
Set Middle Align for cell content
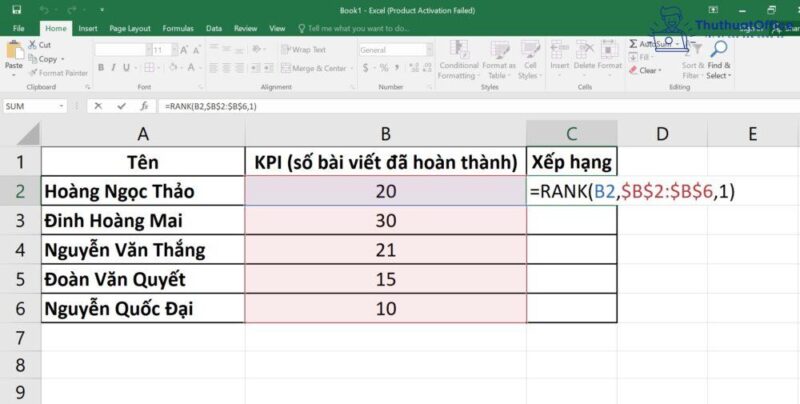(x=227, y=49)
